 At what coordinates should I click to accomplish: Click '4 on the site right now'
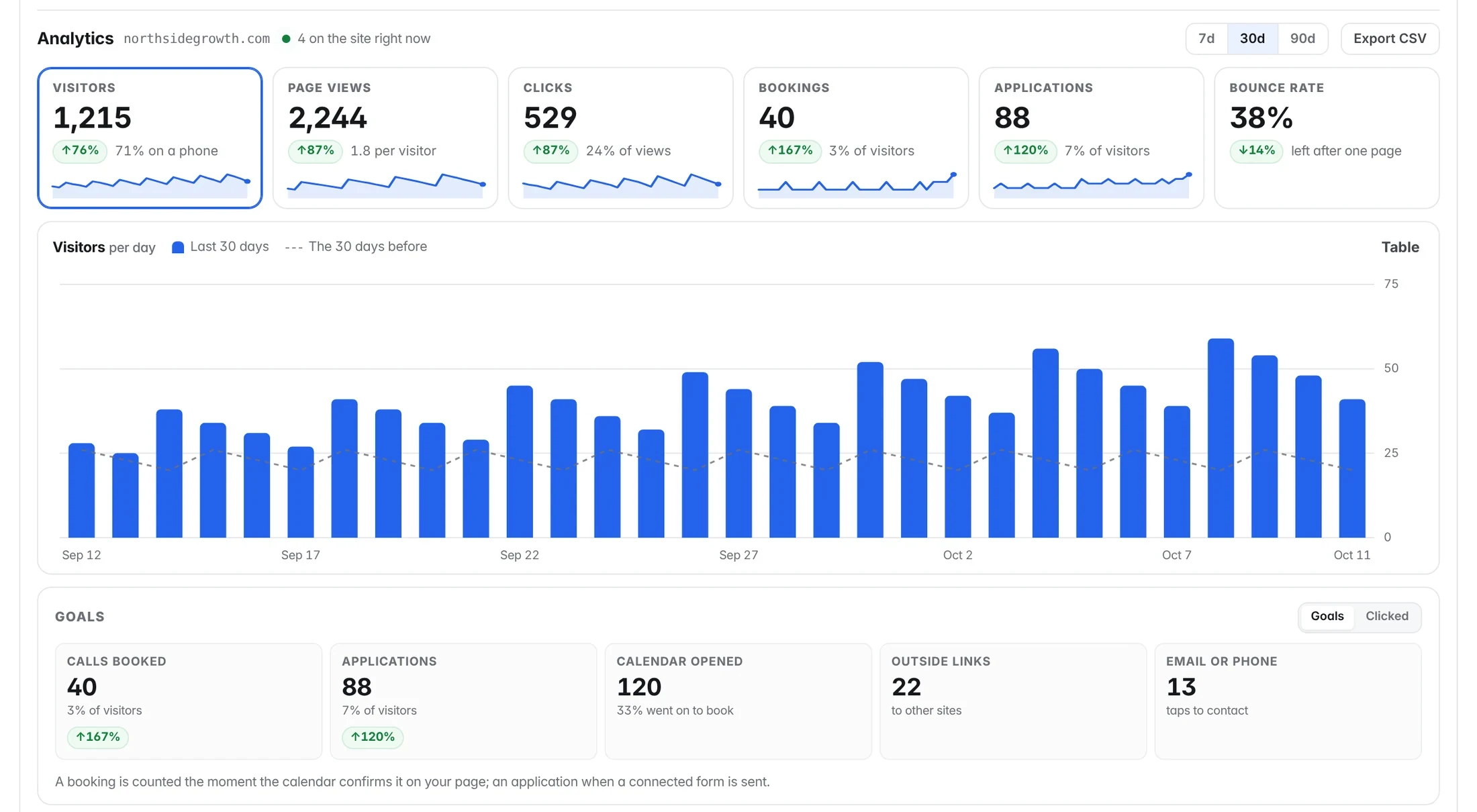pos(364,39)
